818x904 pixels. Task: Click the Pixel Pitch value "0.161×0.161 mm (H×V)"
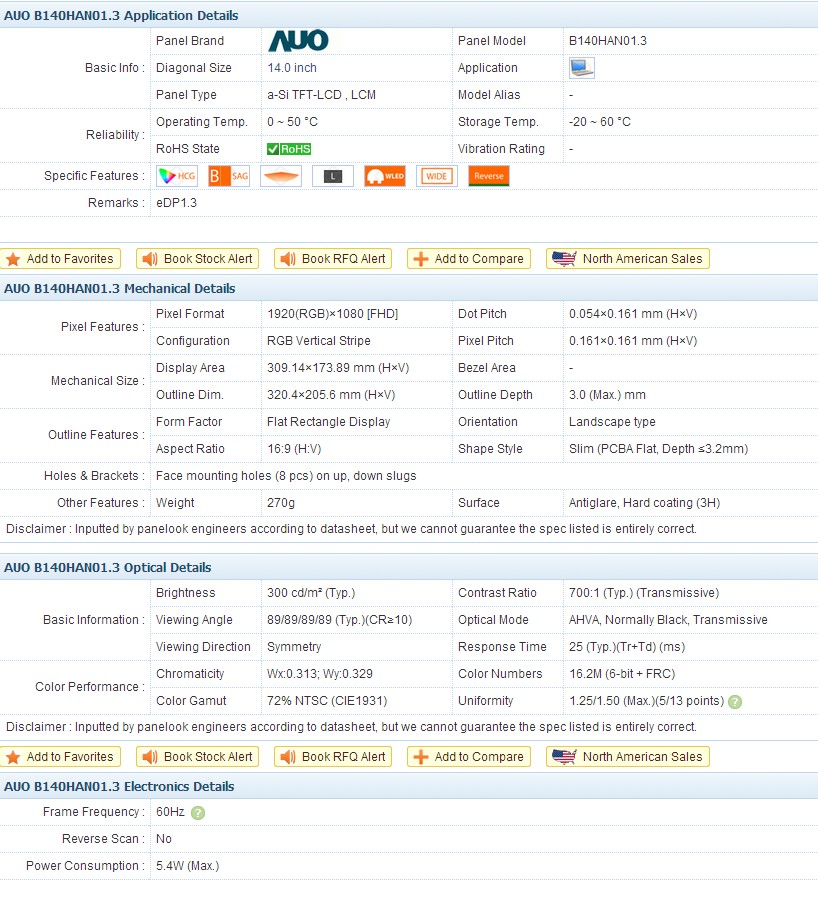(x=633, y=341)
